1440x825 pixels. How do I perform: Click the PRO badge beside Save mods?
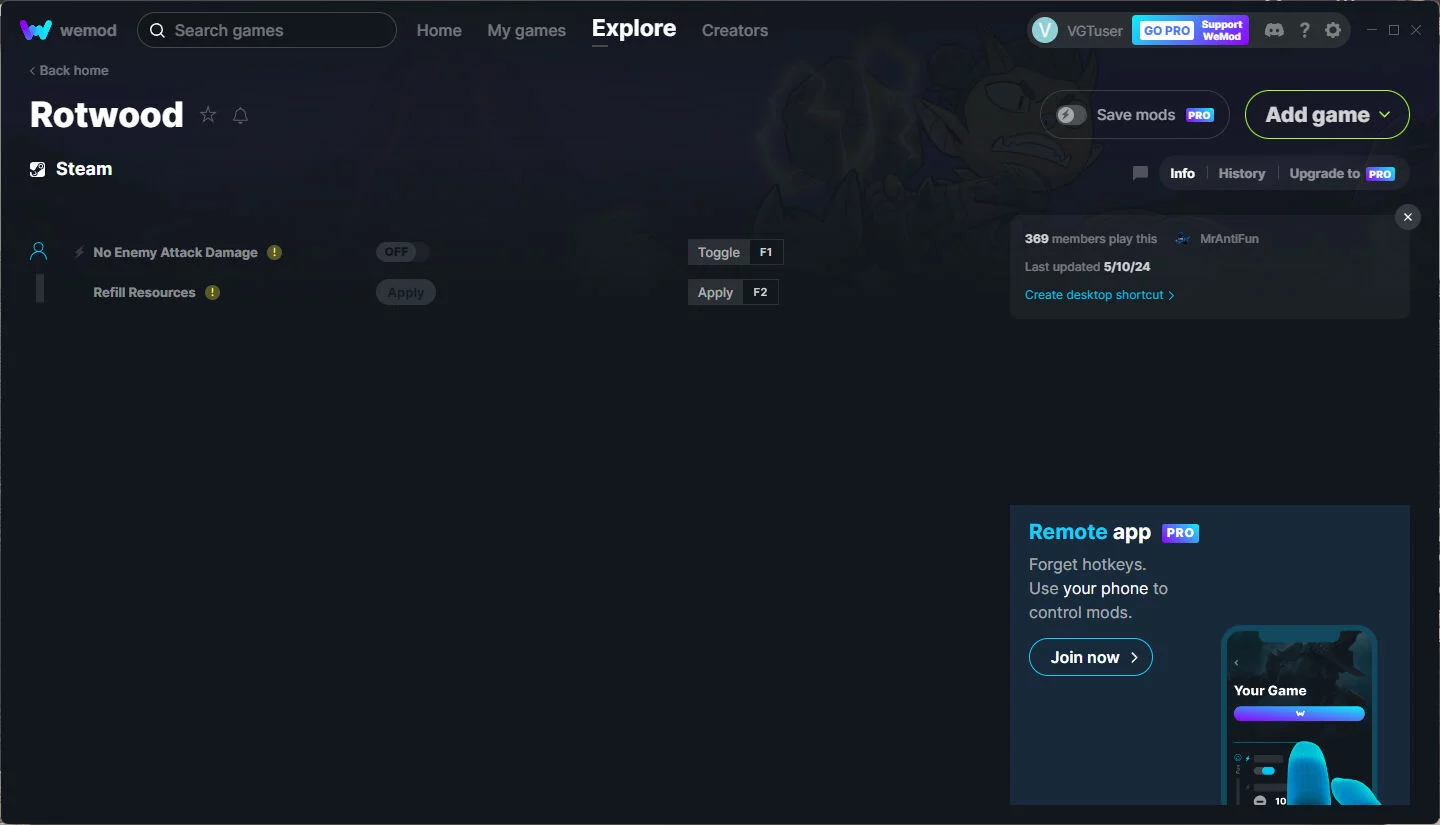[x=1200, y=115]
